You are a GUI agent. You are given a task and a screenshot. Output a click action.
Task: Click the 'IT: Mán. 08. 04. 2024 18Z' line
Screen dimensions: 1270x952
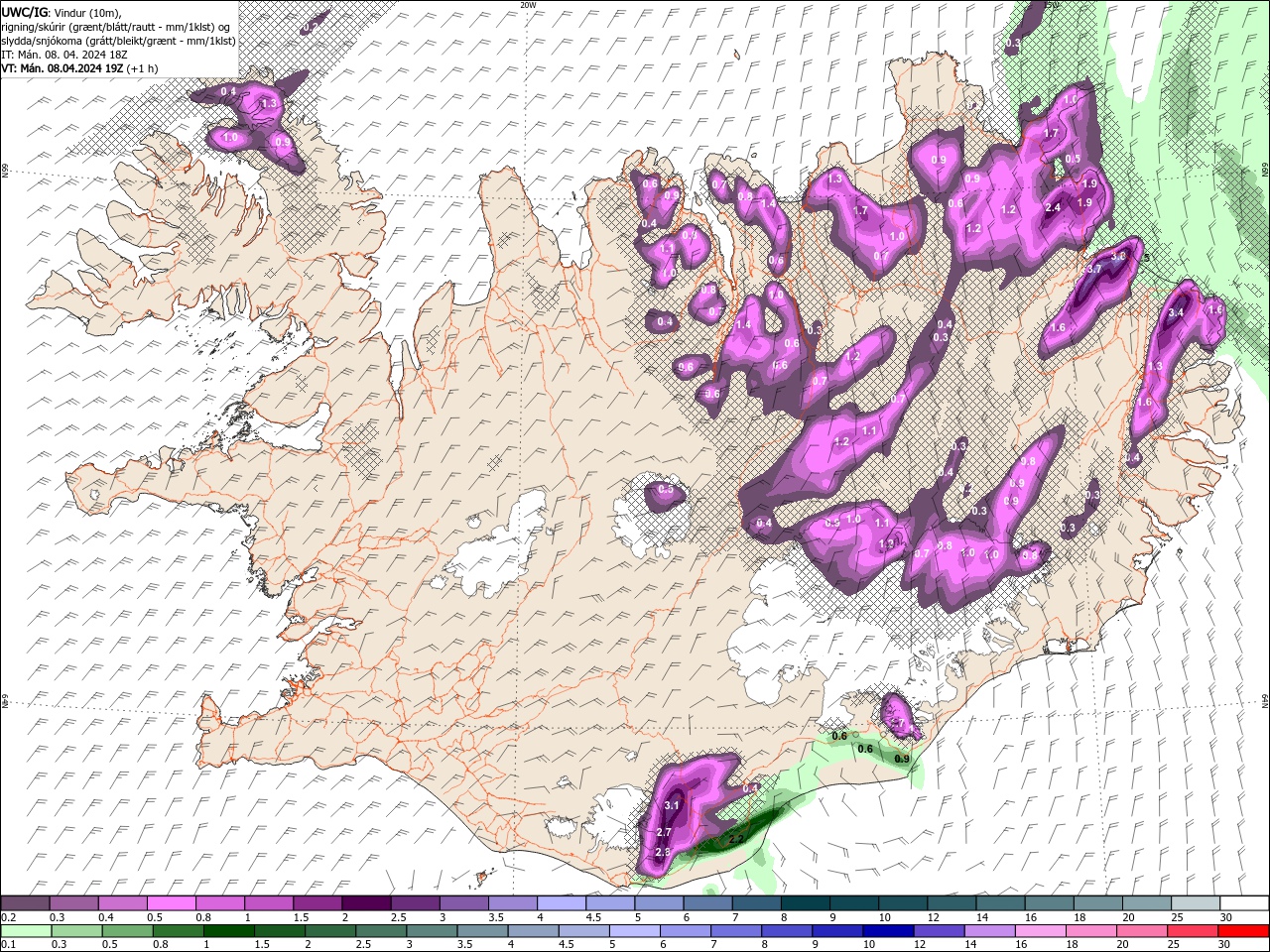[66, 56]
